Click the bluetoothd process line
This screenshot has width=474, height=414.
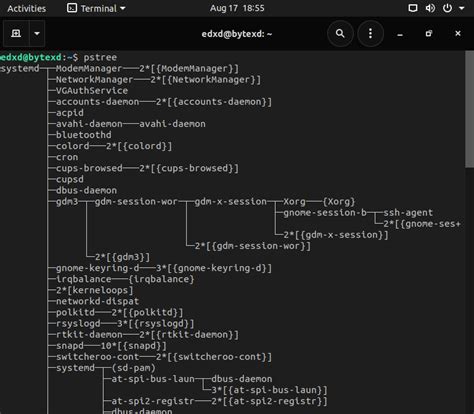[84, 135]
